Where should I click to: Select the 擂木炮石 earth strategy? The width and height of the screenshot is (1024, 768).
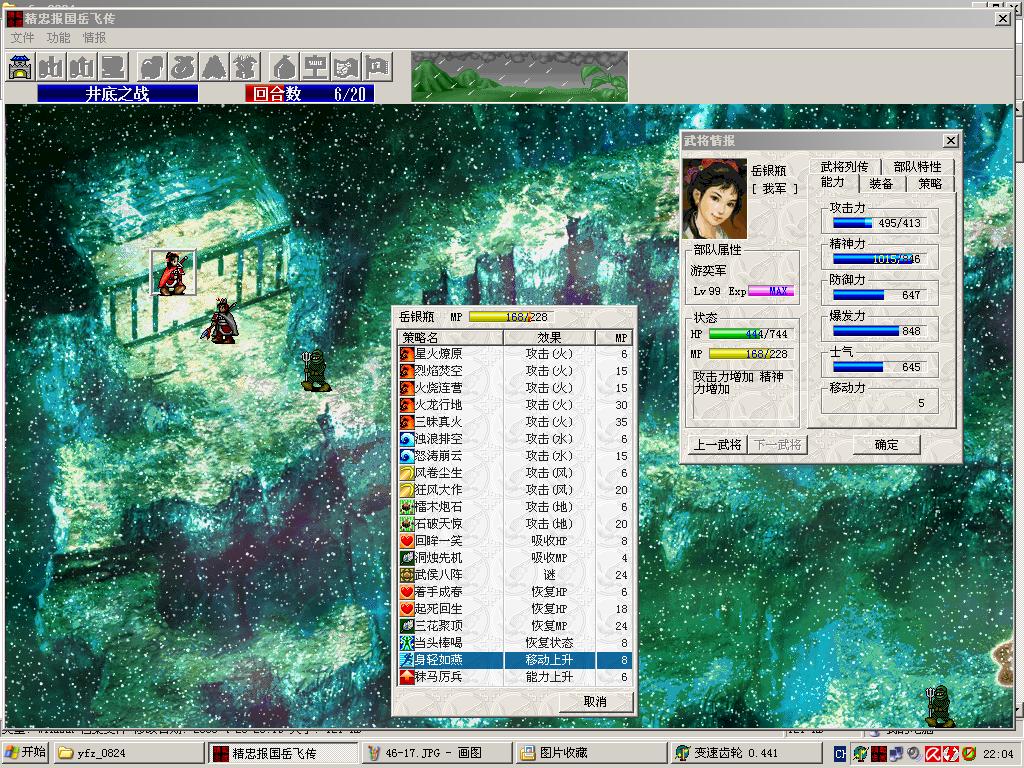click(440, 507)
